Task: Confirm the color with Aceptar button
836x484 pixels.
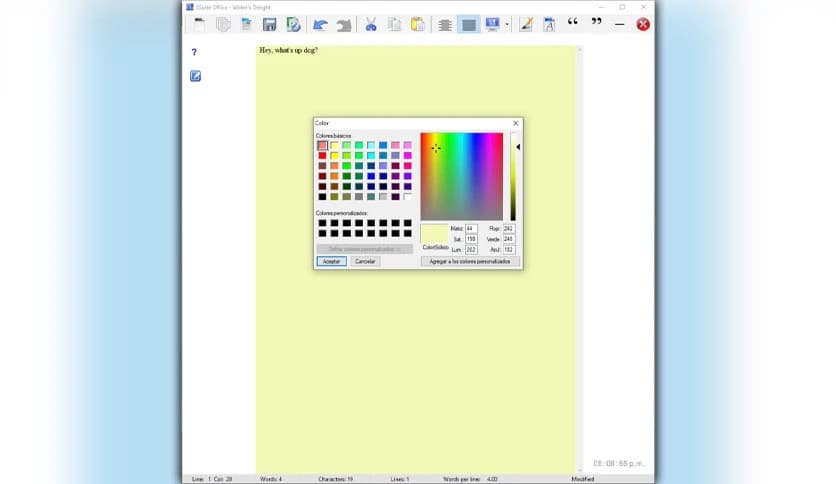Action: (331, 261)
